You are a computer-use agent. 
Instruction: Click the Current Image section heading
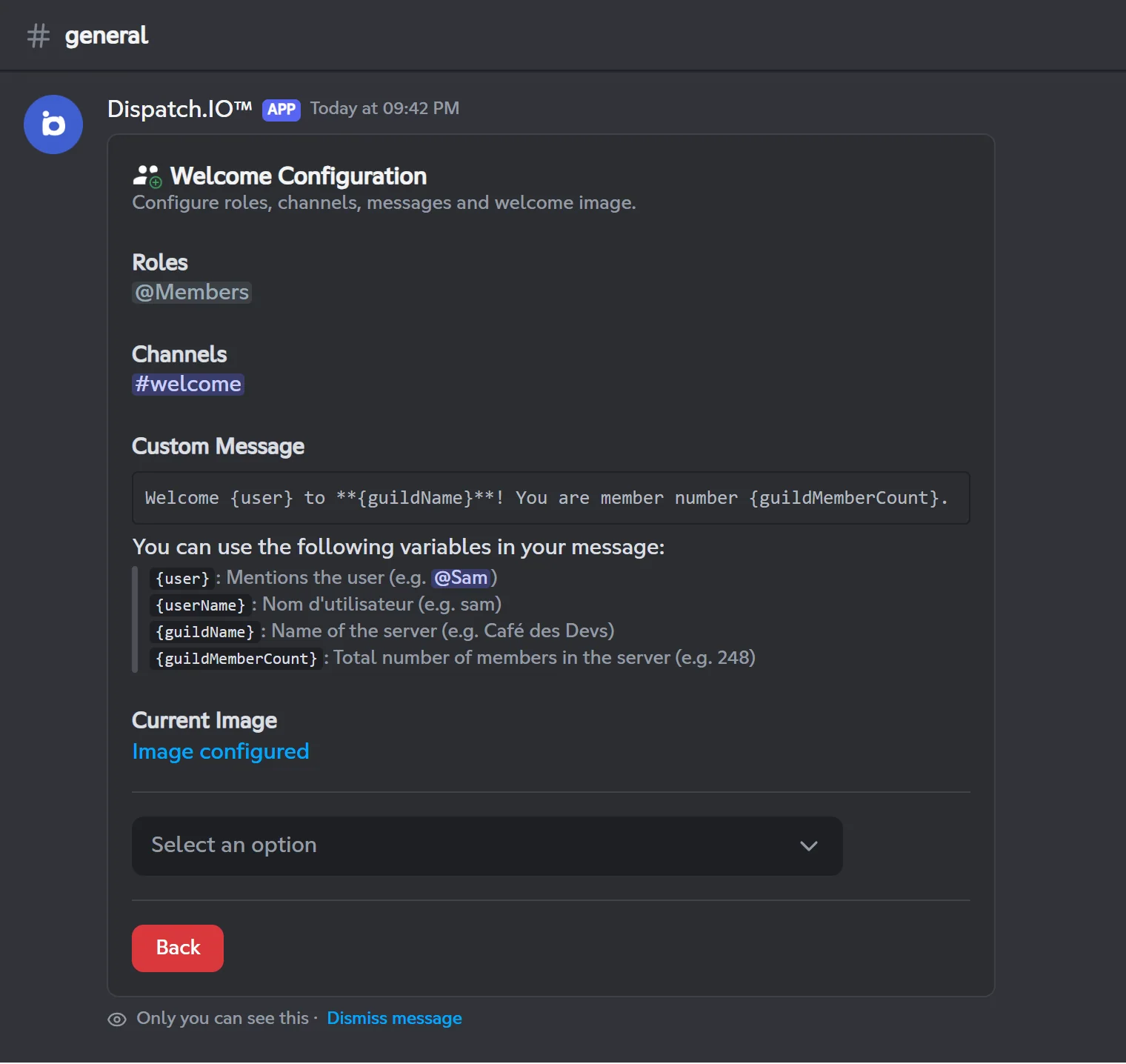coord(204,721)
